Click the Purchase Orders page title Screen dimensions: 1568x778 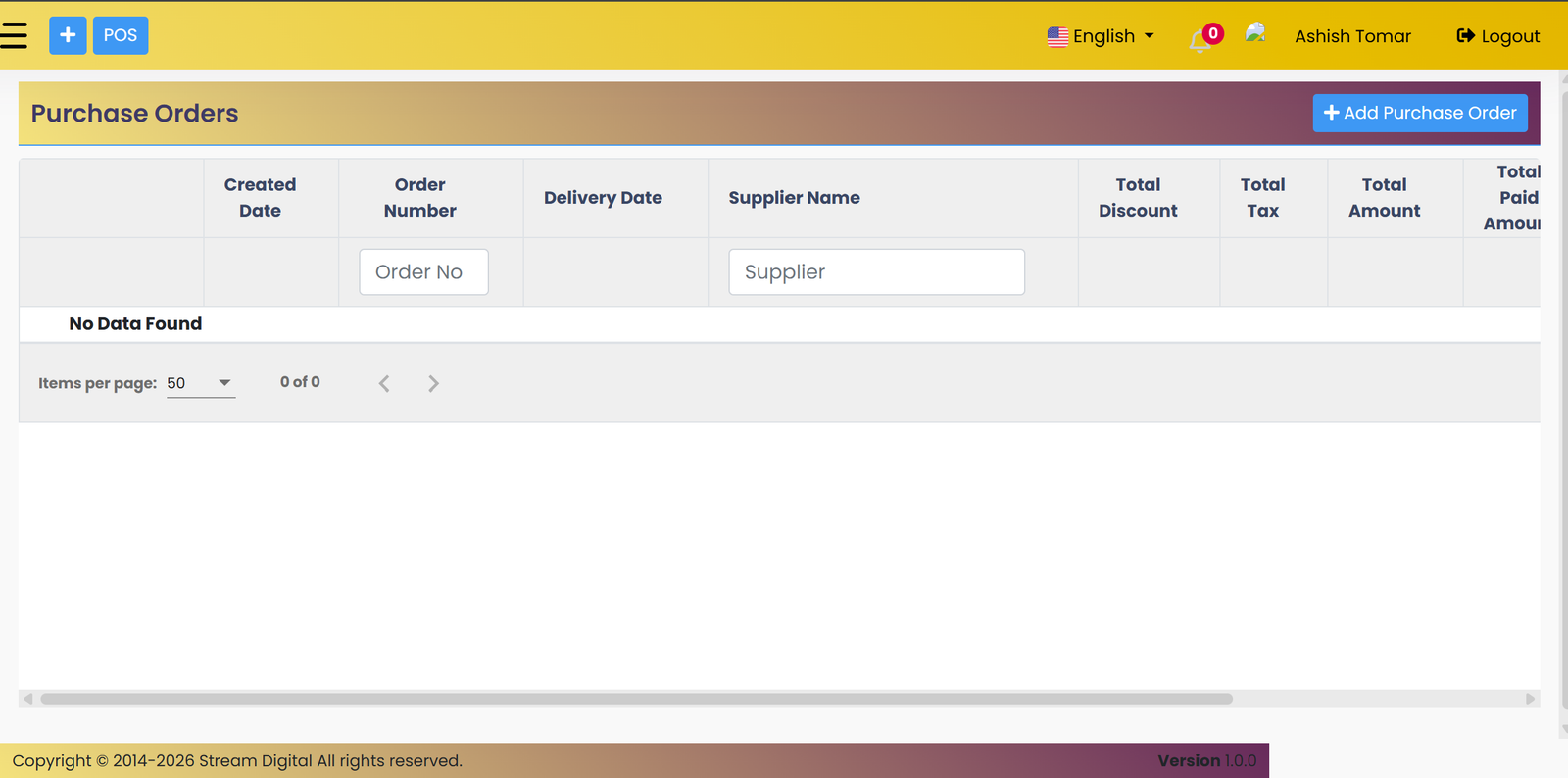pyautogui.click(x=134, y=114)
